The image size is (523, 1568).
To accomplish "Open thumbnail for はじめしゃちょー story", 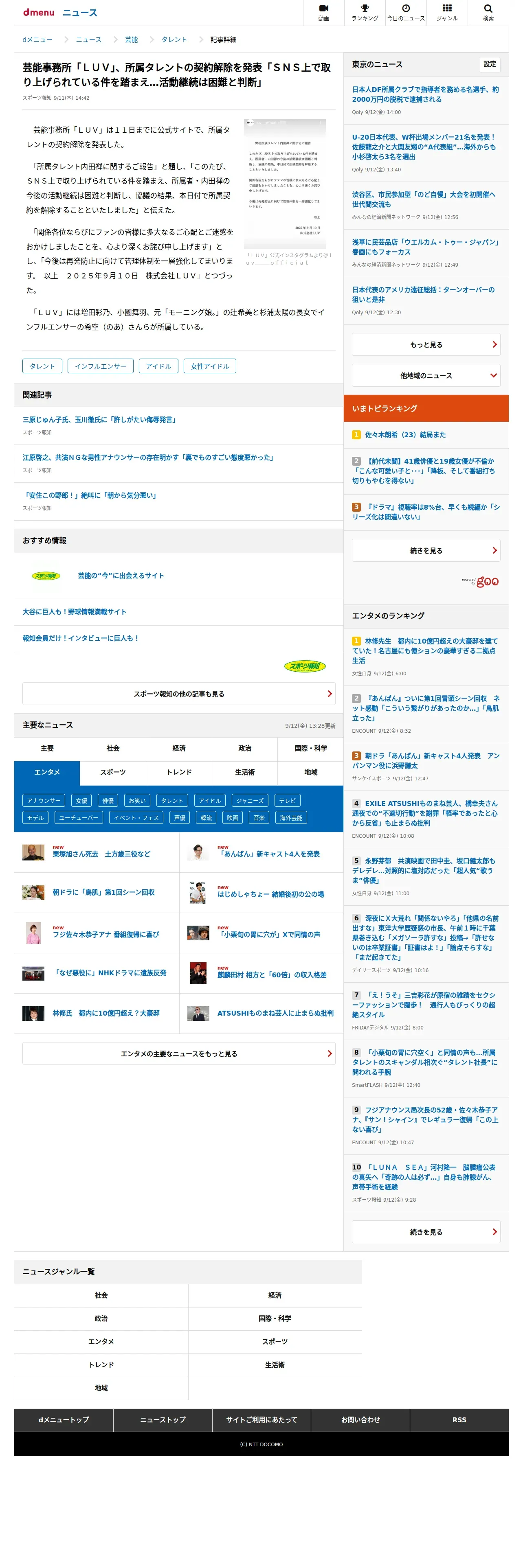I will [198, 892].
